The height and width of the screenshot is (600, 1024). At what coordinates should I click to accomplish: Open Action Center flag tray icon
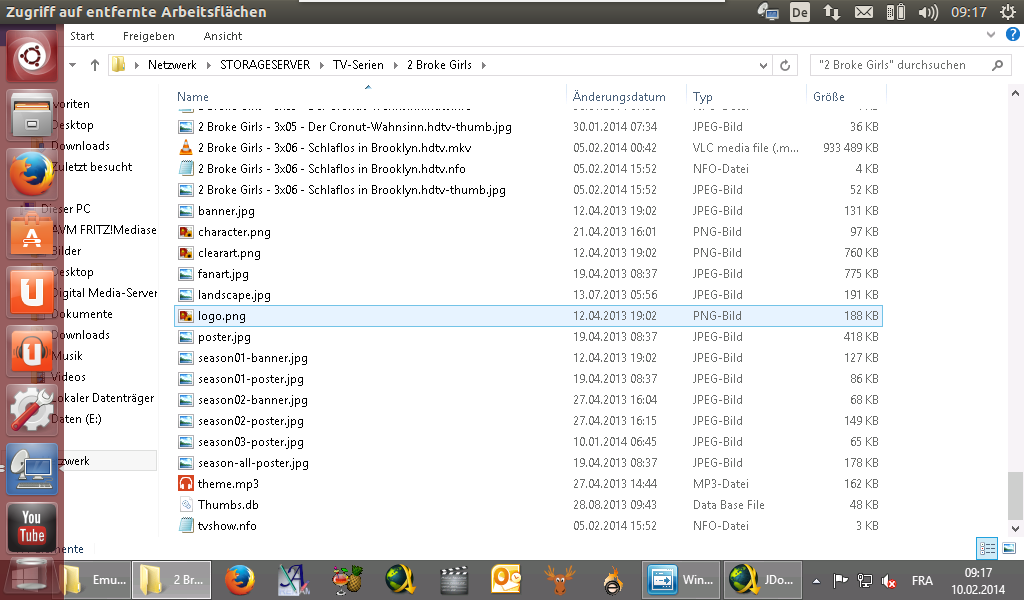[840, 580]
